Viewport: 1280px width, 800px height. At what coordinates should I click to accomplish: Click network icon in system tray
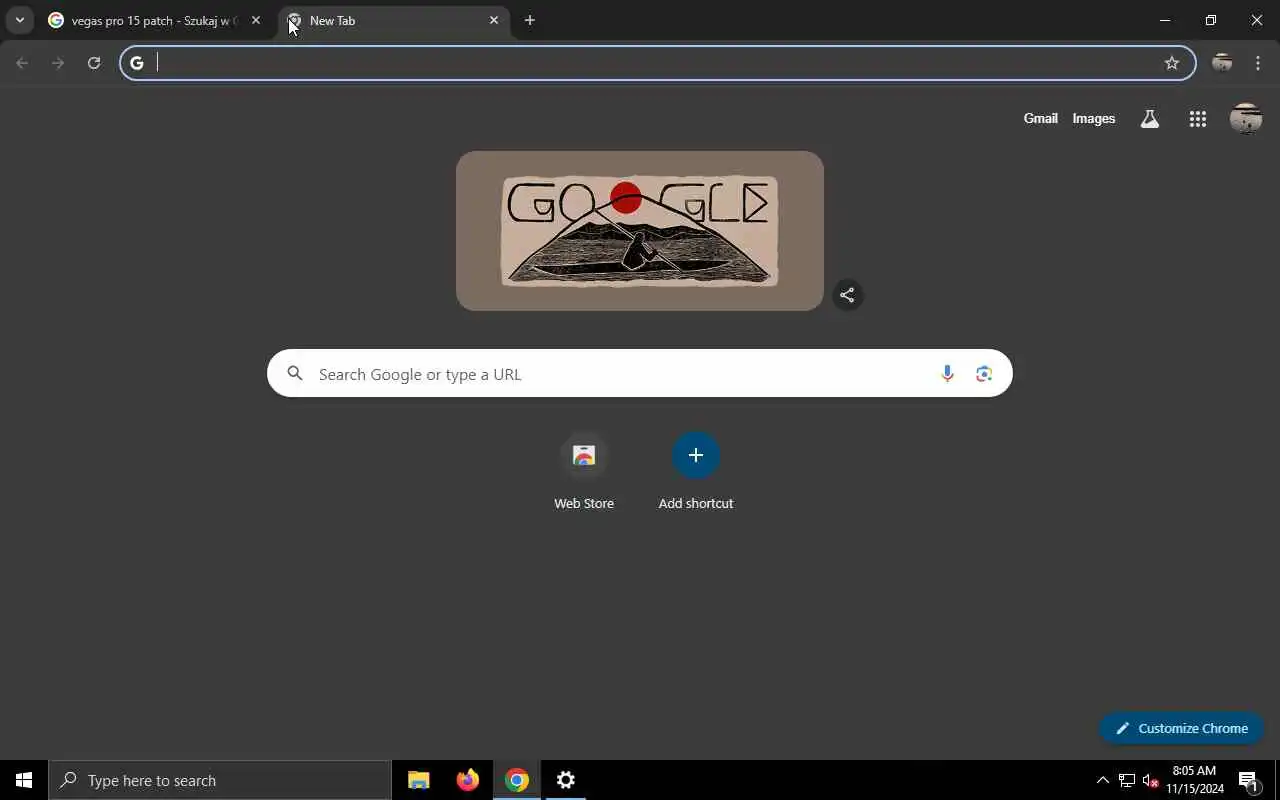(x=1126, y=780)
